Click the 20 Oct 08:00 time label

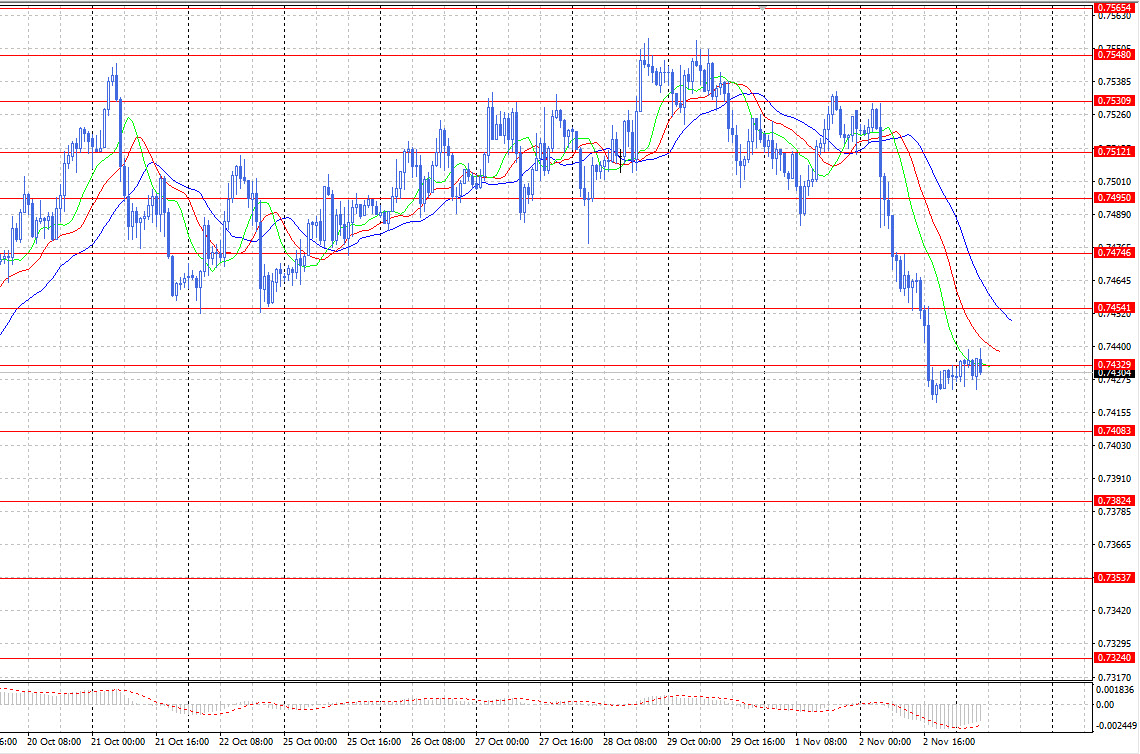54,742
